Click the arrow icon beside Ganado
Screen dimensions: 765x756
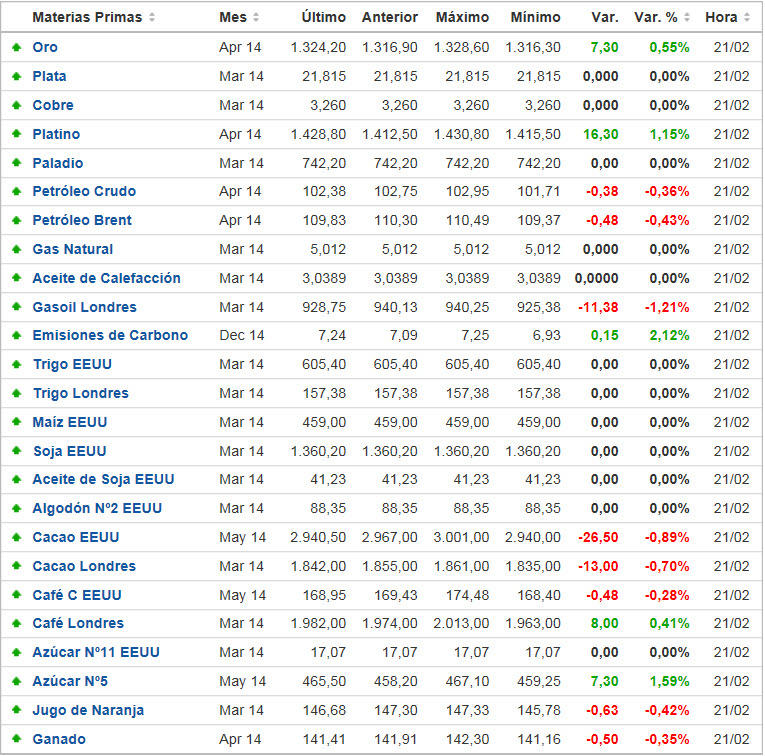[x=16, y=739]
